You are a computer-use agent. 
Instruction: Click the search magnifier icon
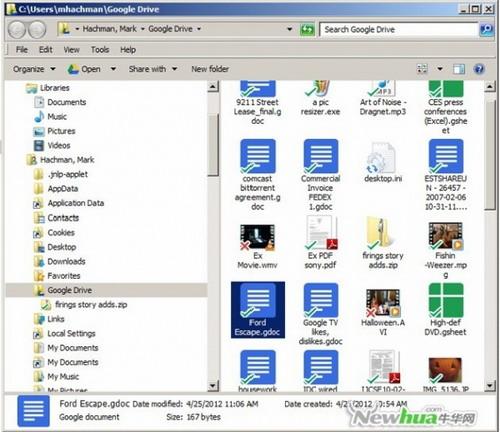point(486,30)
